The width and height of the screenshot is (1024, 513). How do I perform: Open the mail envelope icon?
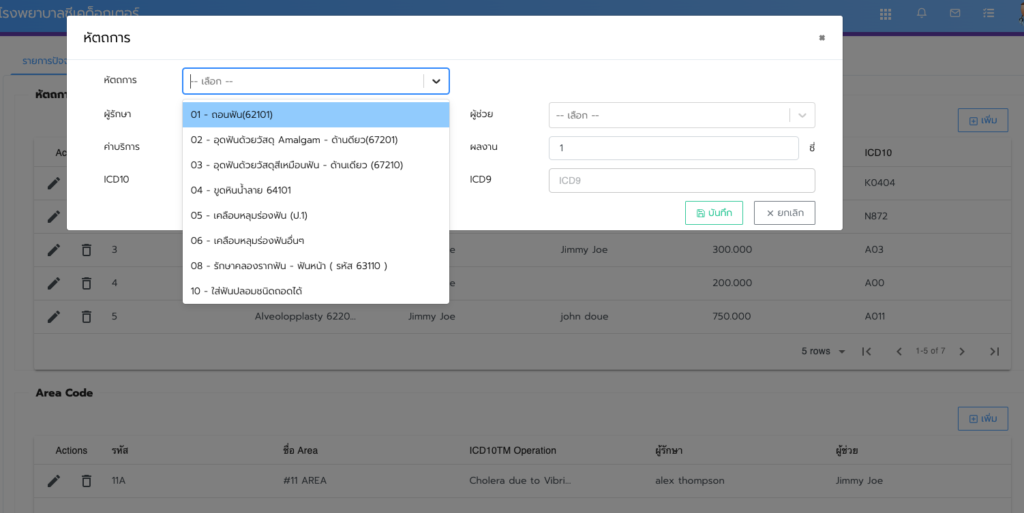(x=955, y=14)
